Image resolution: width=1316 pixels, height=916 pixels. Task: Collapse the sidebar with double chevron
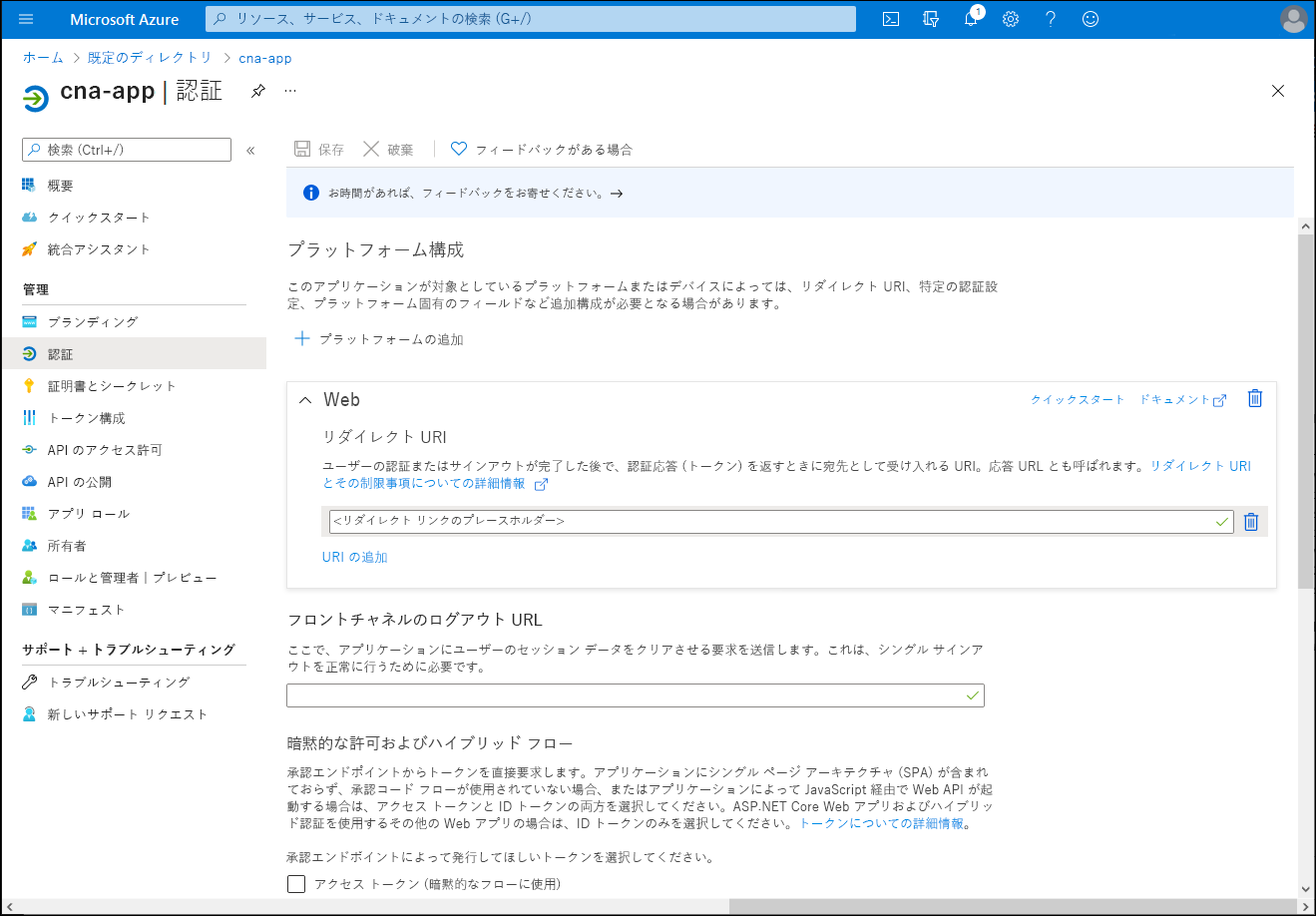[250, 150]
